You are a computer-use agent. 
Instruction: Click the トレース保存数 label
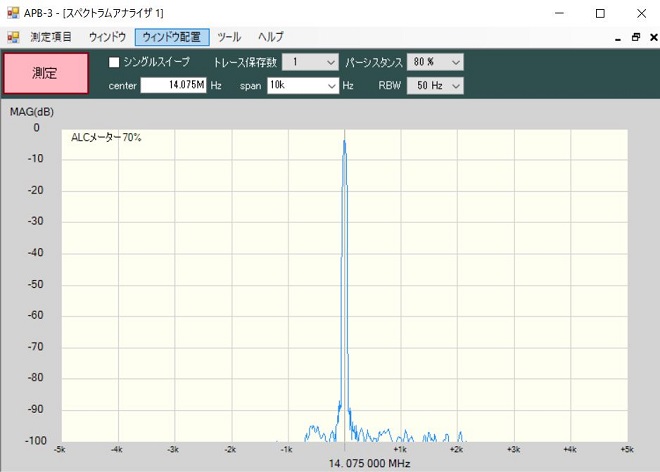[x=245, y=63]
